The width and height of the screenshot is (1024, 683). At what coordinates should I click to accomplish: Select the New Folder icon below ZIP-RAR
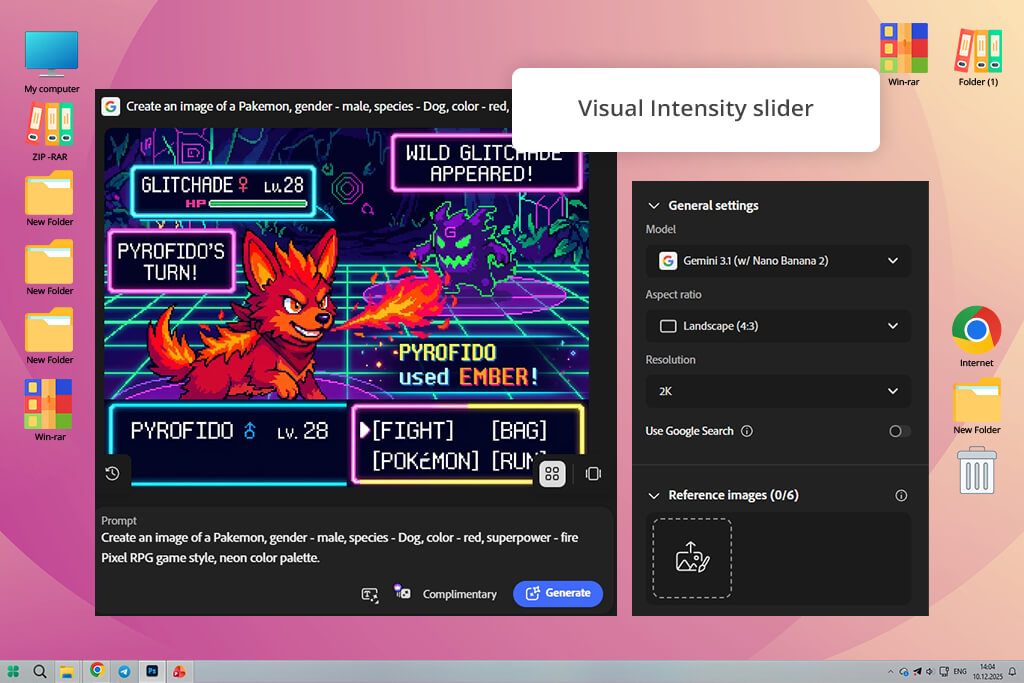[50, 199]
